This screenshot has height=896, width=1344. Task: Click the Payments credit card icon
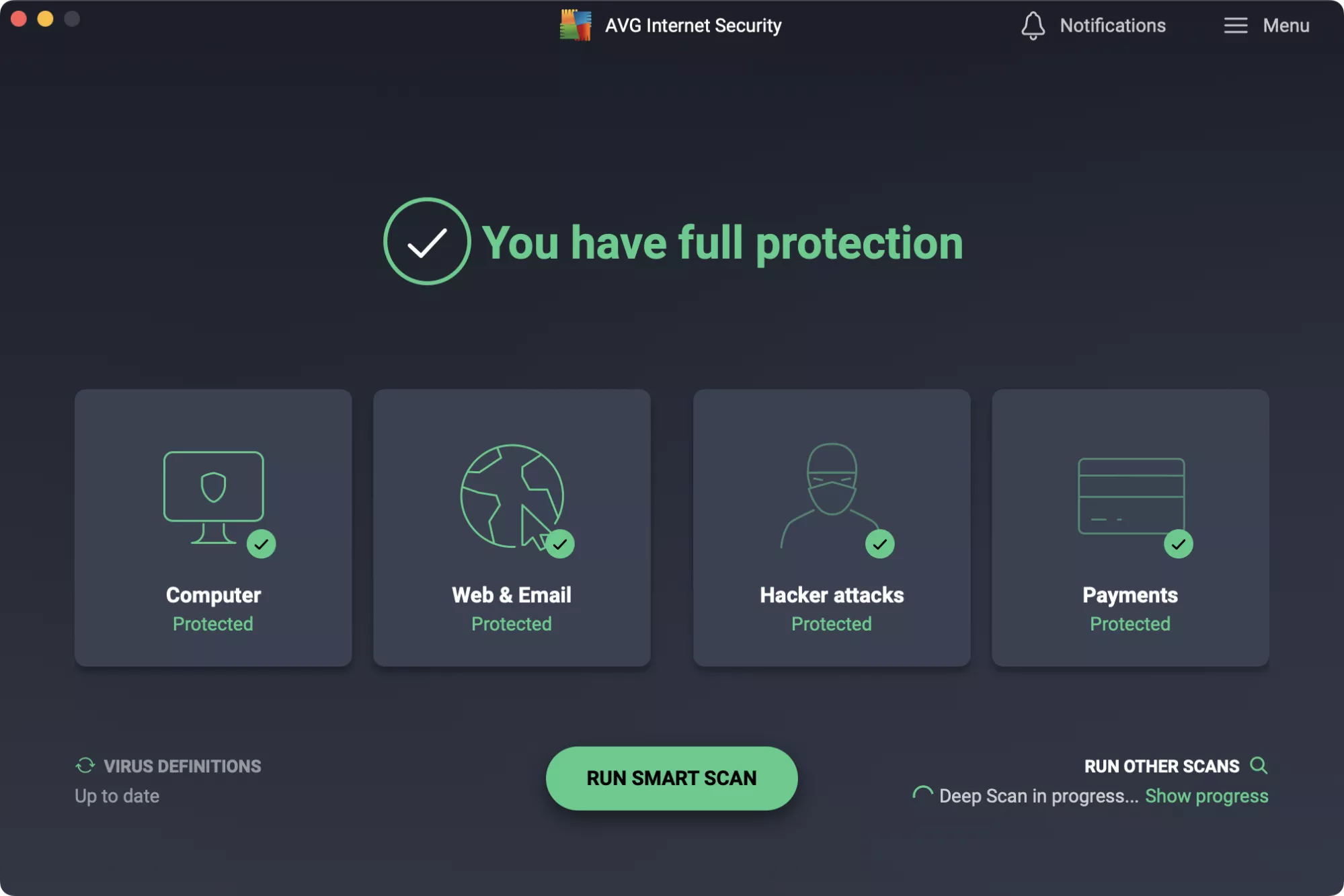click(1130, 496)
